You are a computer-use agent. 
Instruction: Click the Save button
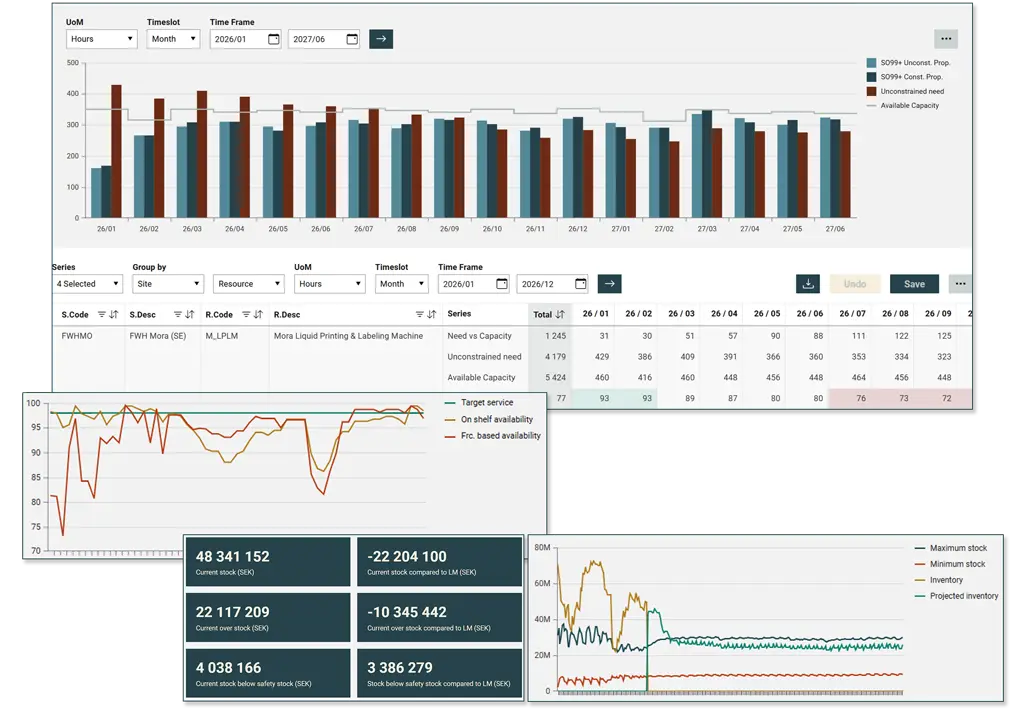[x=913, y=283]
